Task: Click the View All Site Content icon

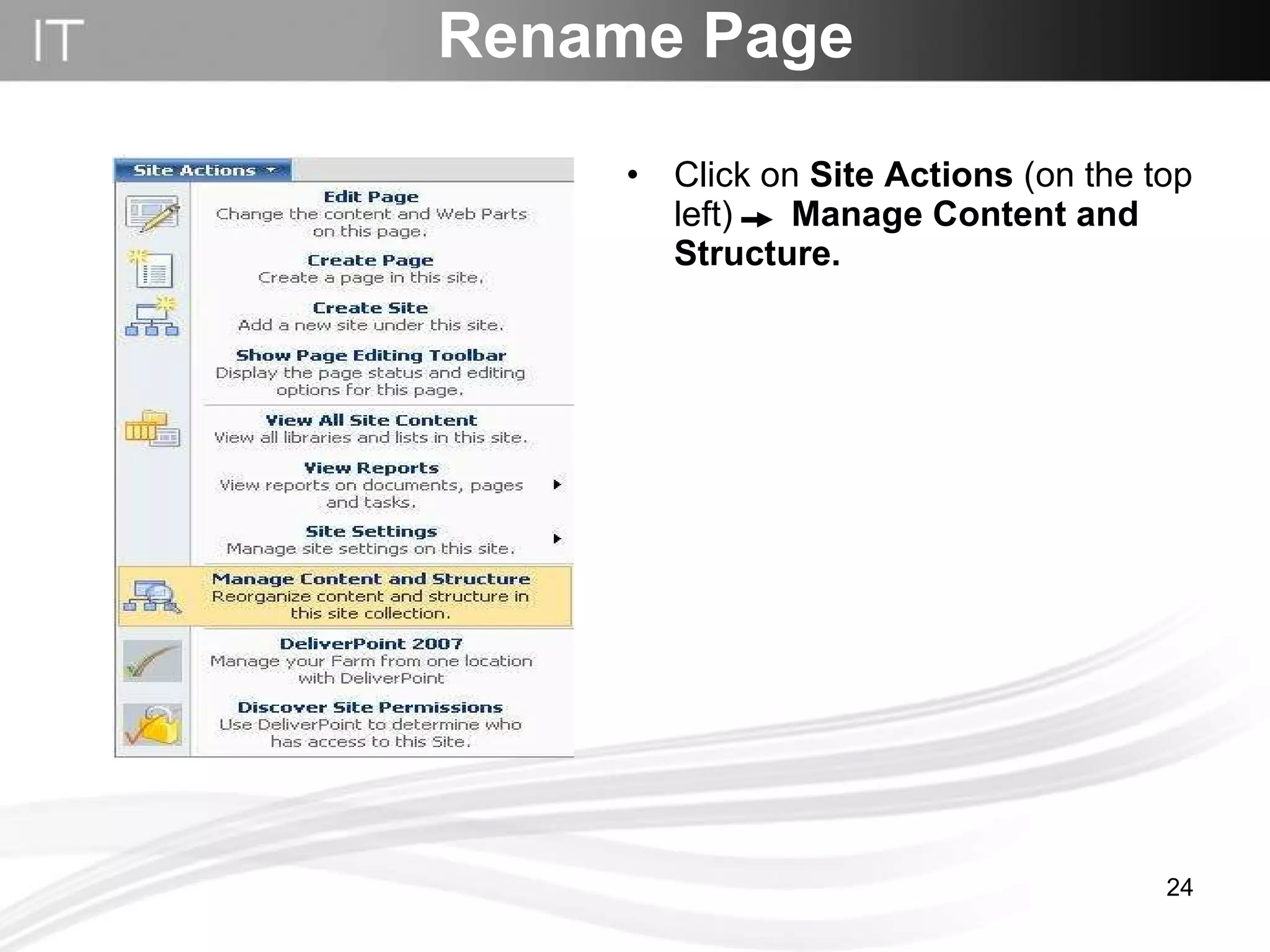Action: [153, 428]
